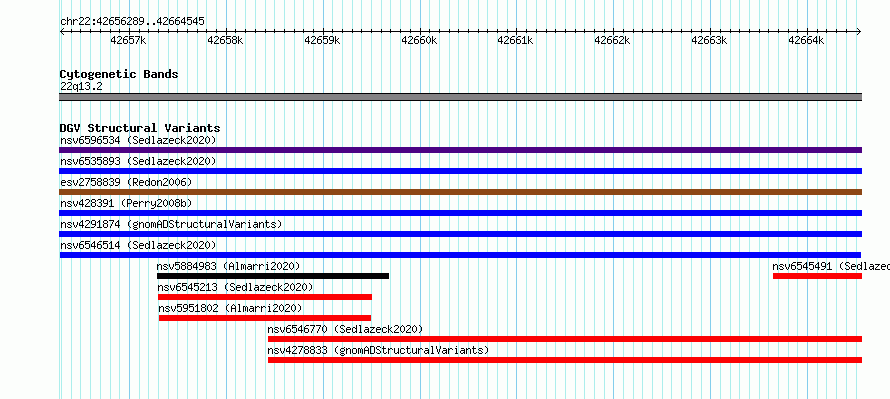Click the chr22:42656289..42664545 region label

[x=132, y=22]
